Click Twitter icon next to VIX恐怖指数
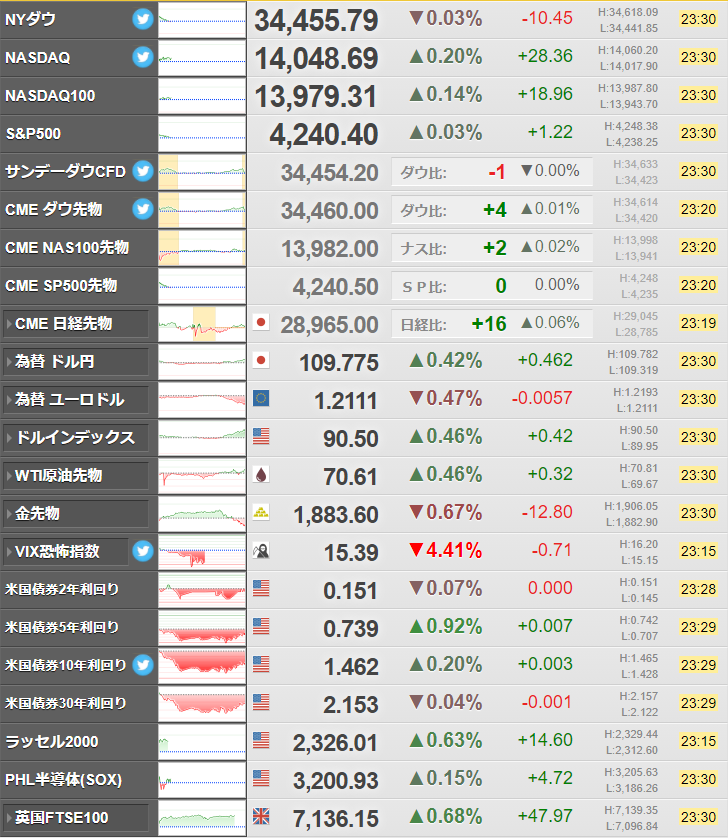 (143, 551)
